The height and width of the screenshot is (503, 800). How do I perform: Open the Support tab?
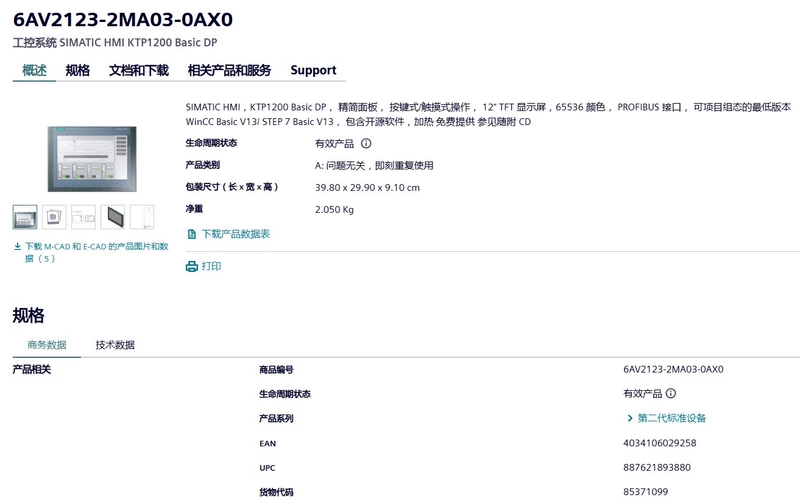pyautogui.click(x=313, y=70)
